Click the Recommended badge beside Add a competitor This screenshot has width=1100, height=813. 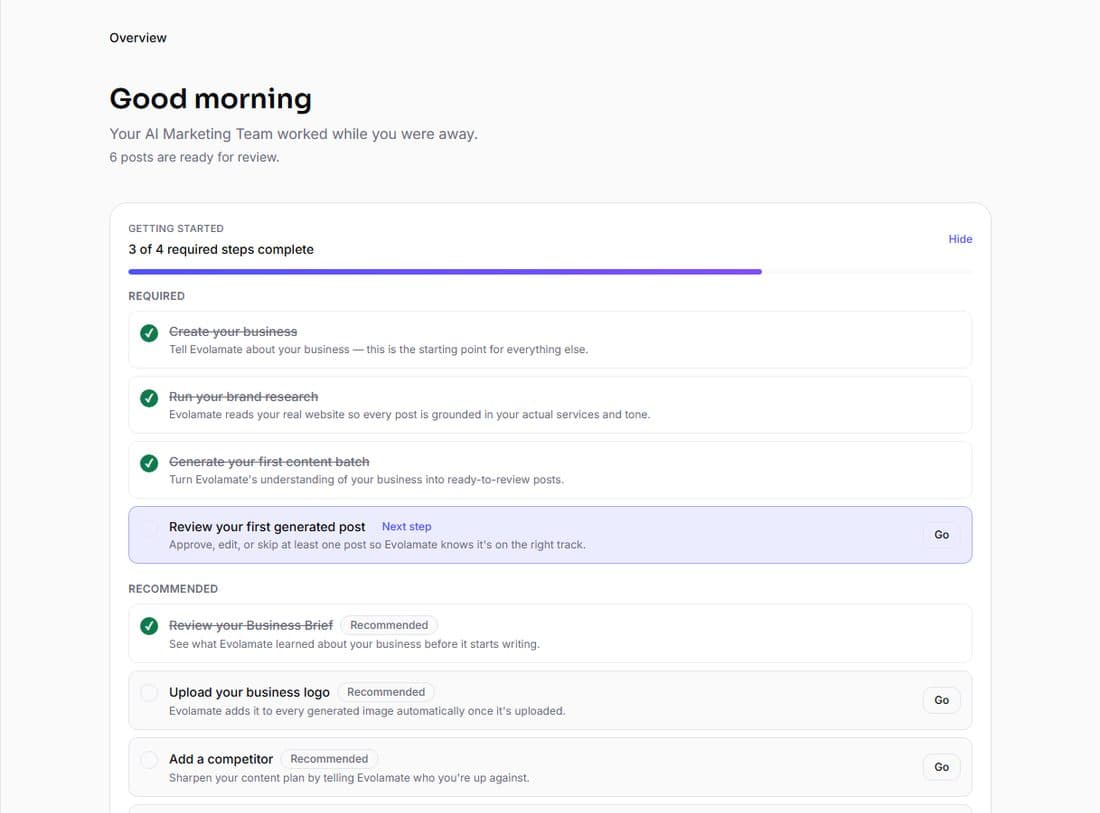tap(329, 759)
